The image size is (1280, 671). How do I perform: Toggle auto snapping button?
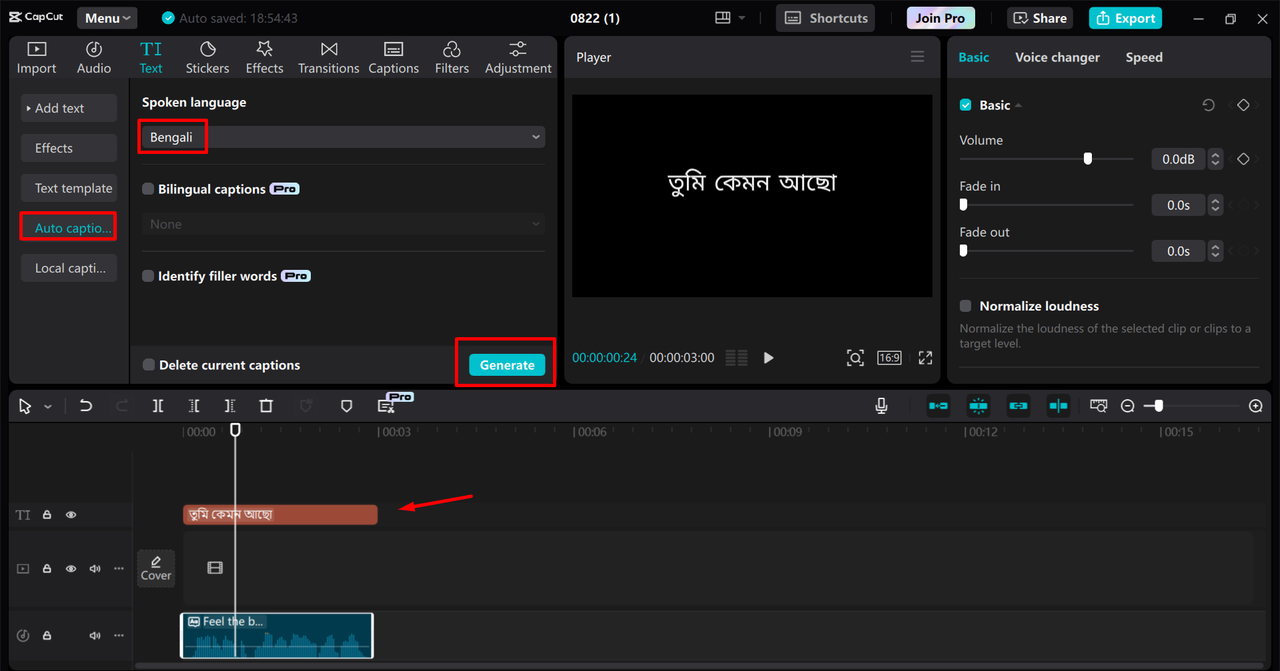pyautogui.click(x=978, y=406)
